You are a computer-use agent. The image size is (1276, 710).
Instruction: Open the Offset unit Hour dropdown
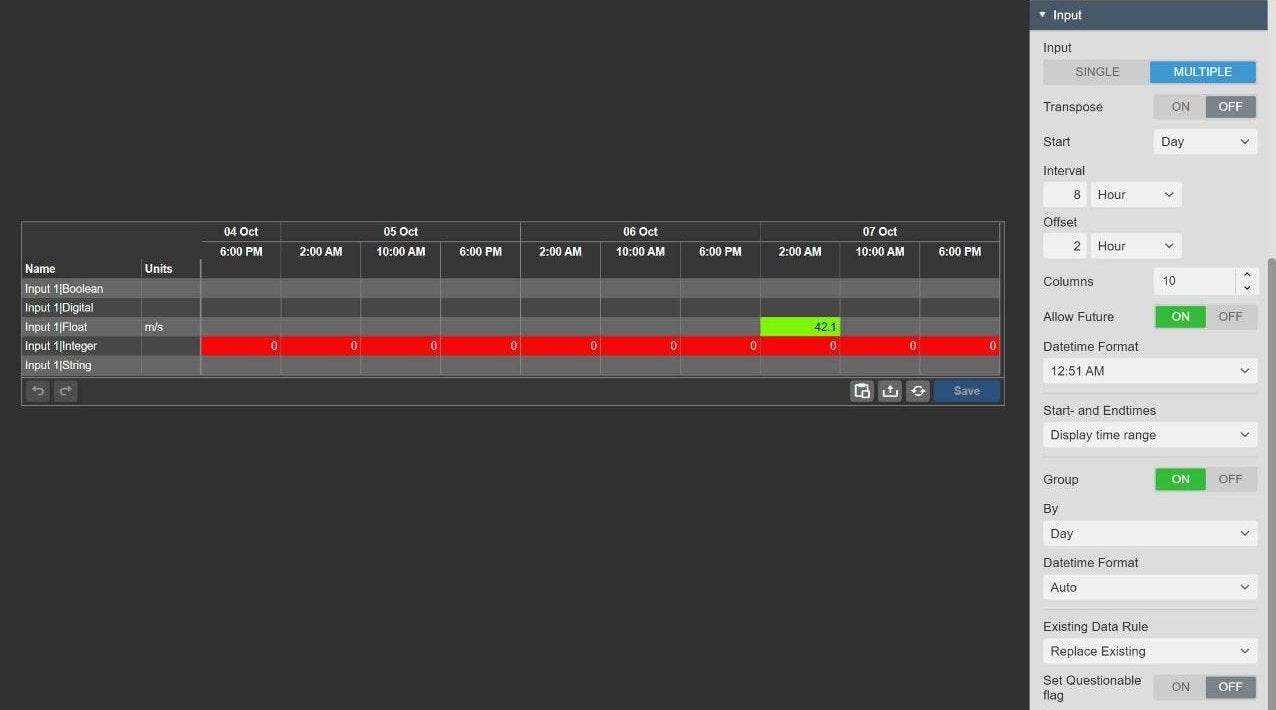point(1136,246)
